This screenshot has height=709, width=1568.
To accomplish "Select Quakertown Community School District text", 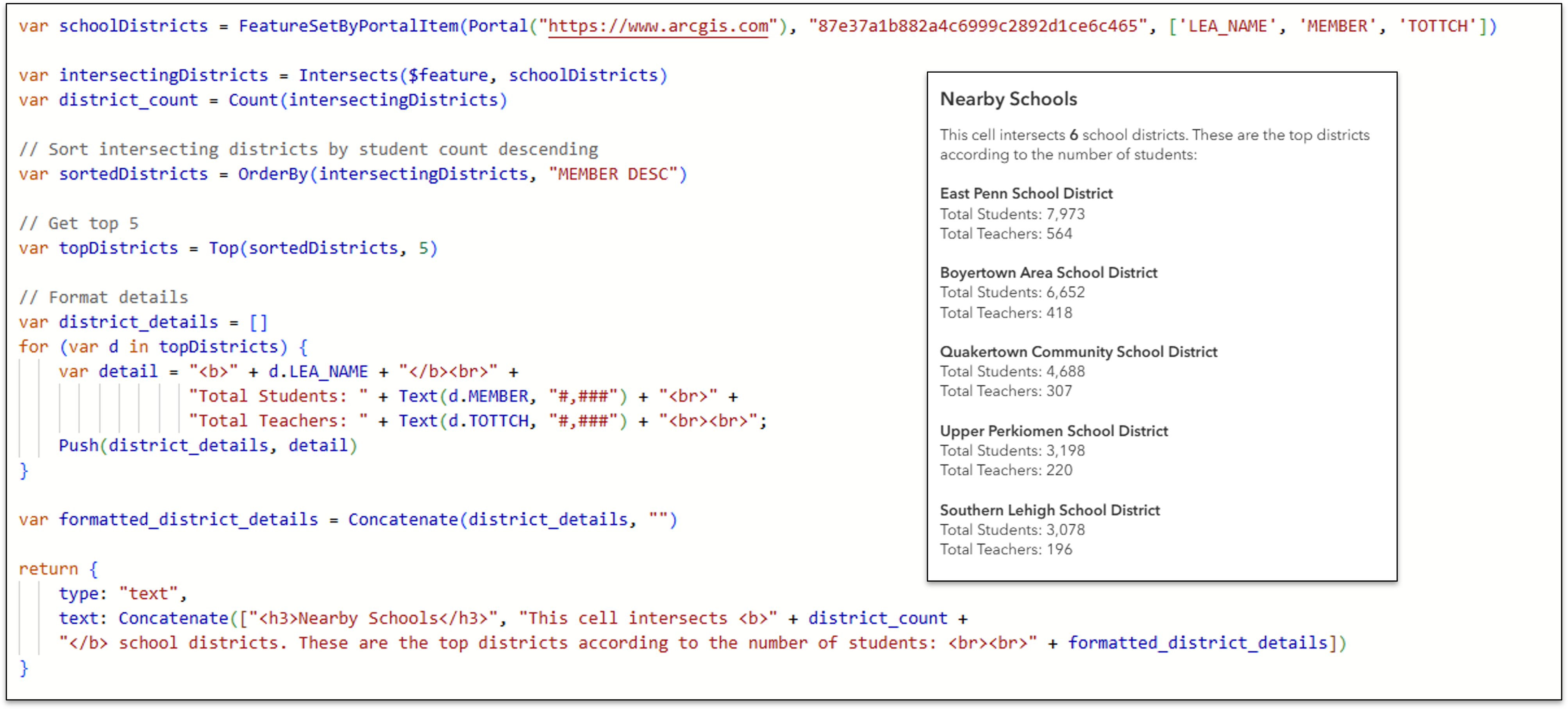I will pos(1078,351).
